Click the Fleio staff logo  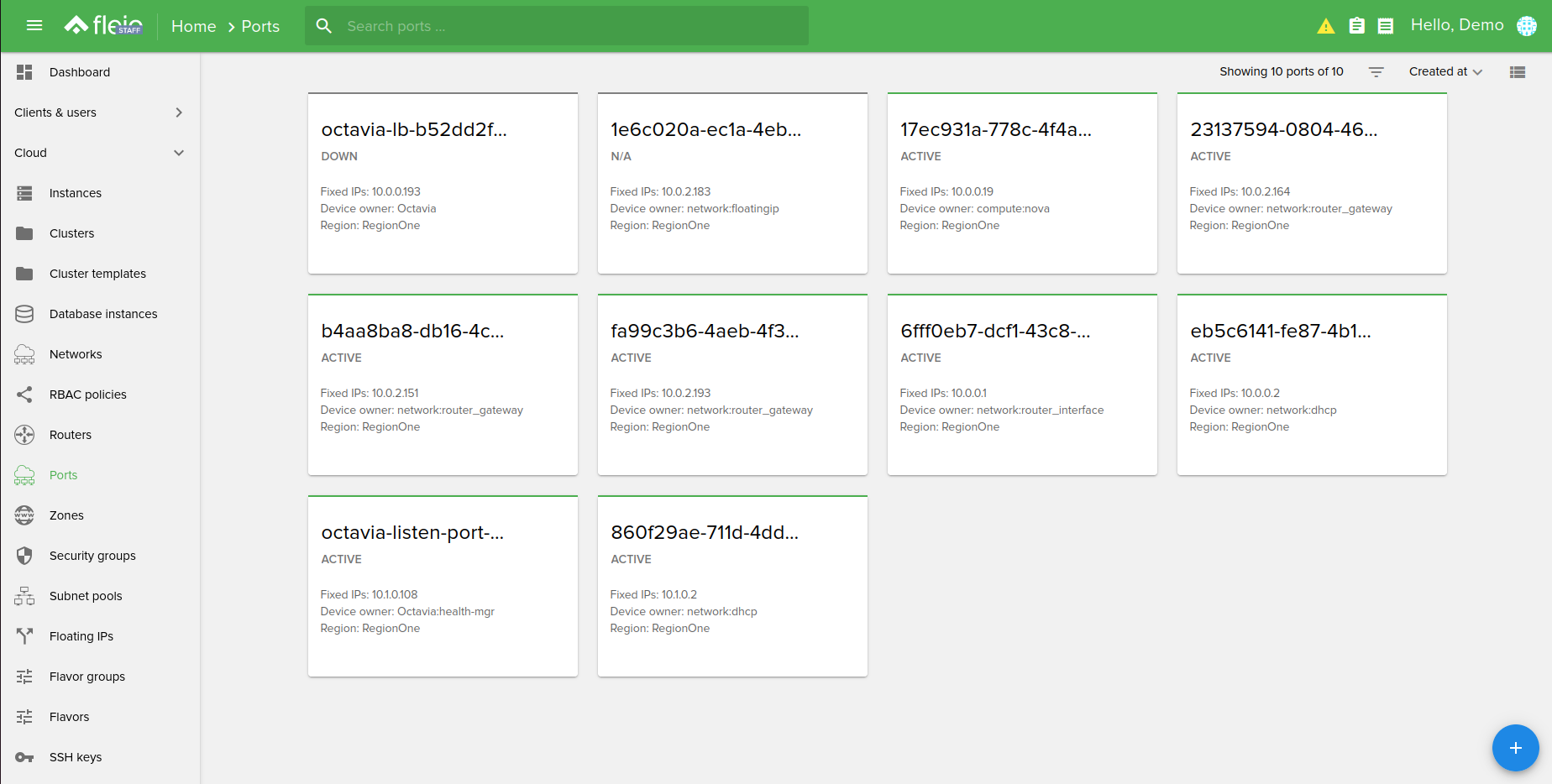(102, 25)
